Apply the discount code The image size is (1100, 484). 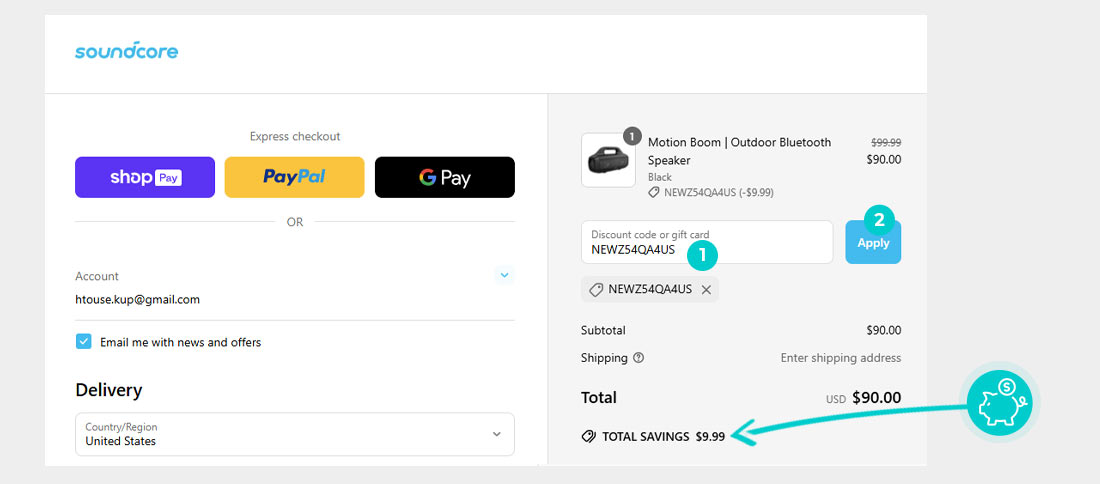[873, 243]
